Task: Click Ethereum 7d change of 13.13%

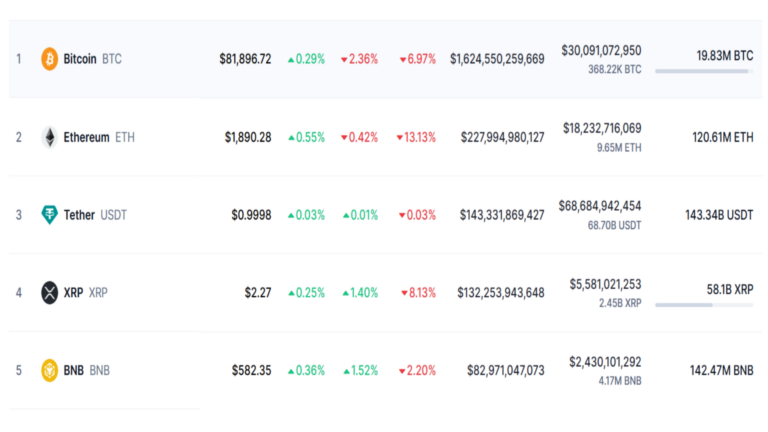Action: click(x=416, y=137)
